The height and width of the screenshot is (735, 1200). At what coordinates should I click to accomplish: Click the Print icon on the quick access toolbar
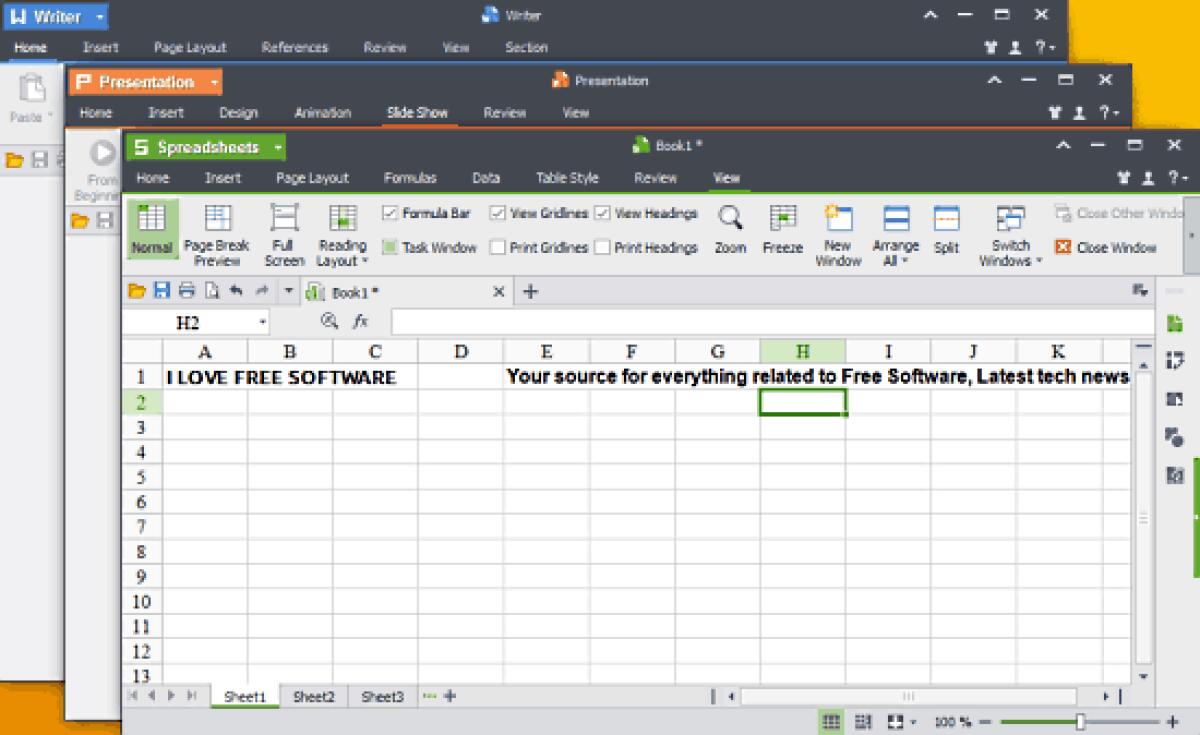[186, 292]
